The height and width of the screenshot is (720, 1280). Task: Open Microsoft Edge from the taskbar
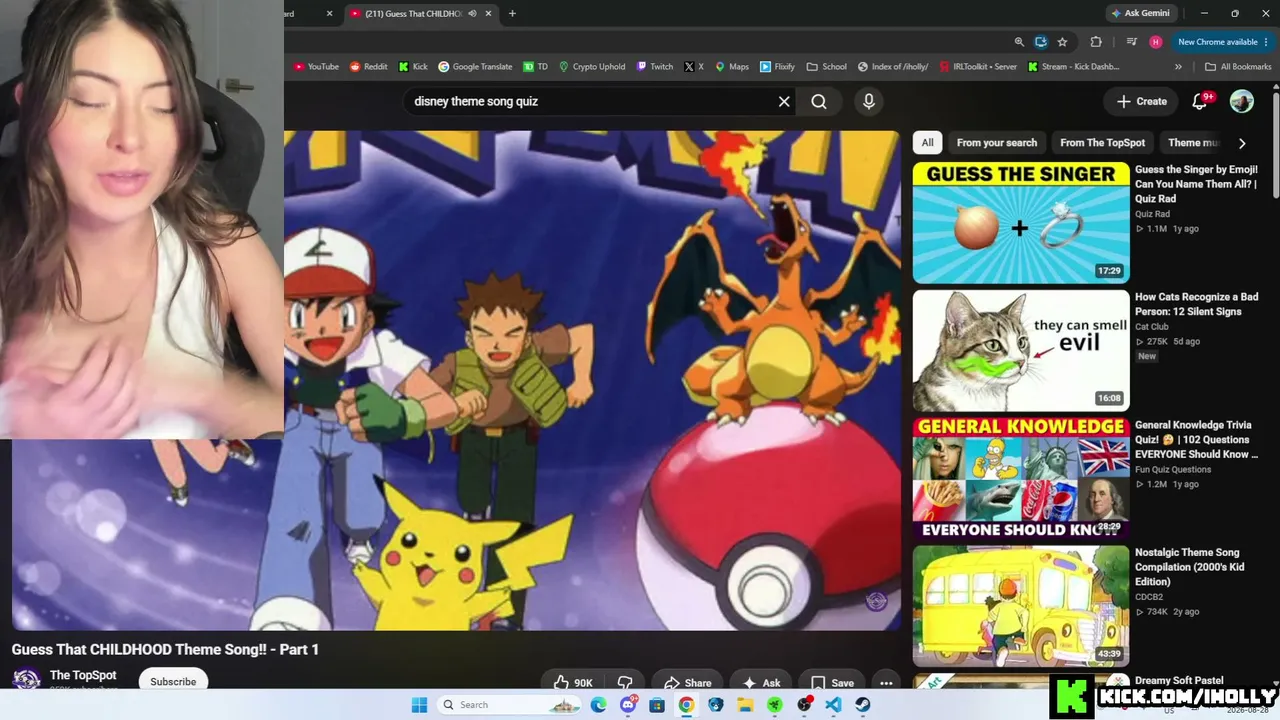point(598,705)
